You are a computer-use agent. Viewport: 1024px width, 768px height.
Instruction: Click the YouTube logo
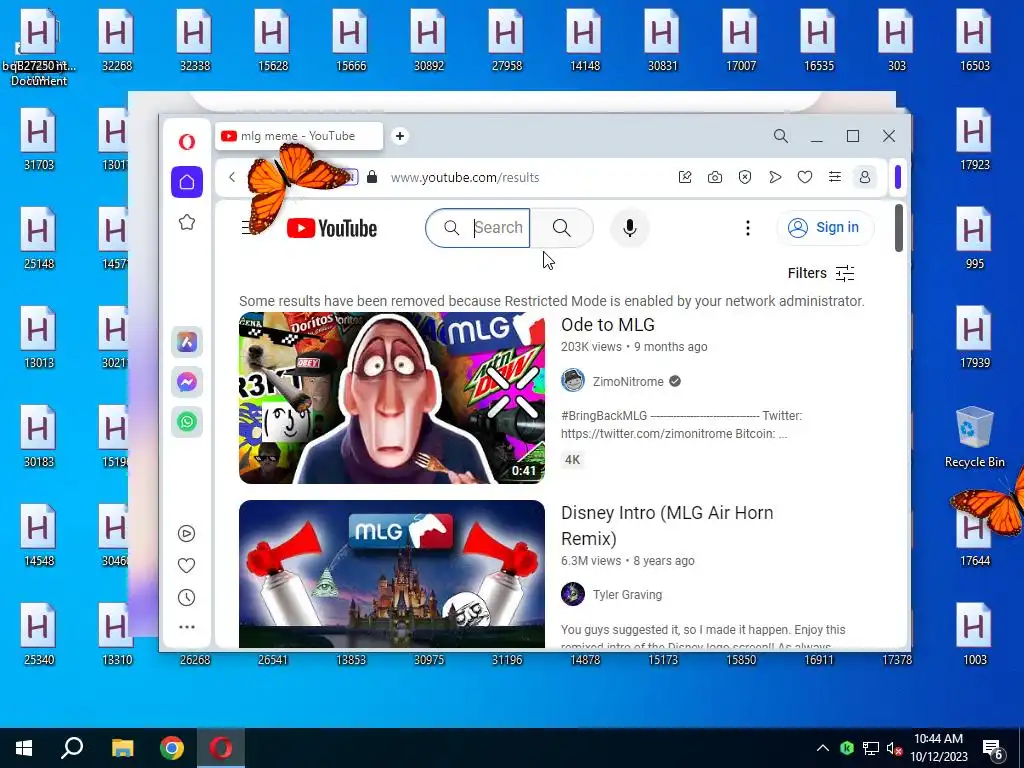[332, 228]
